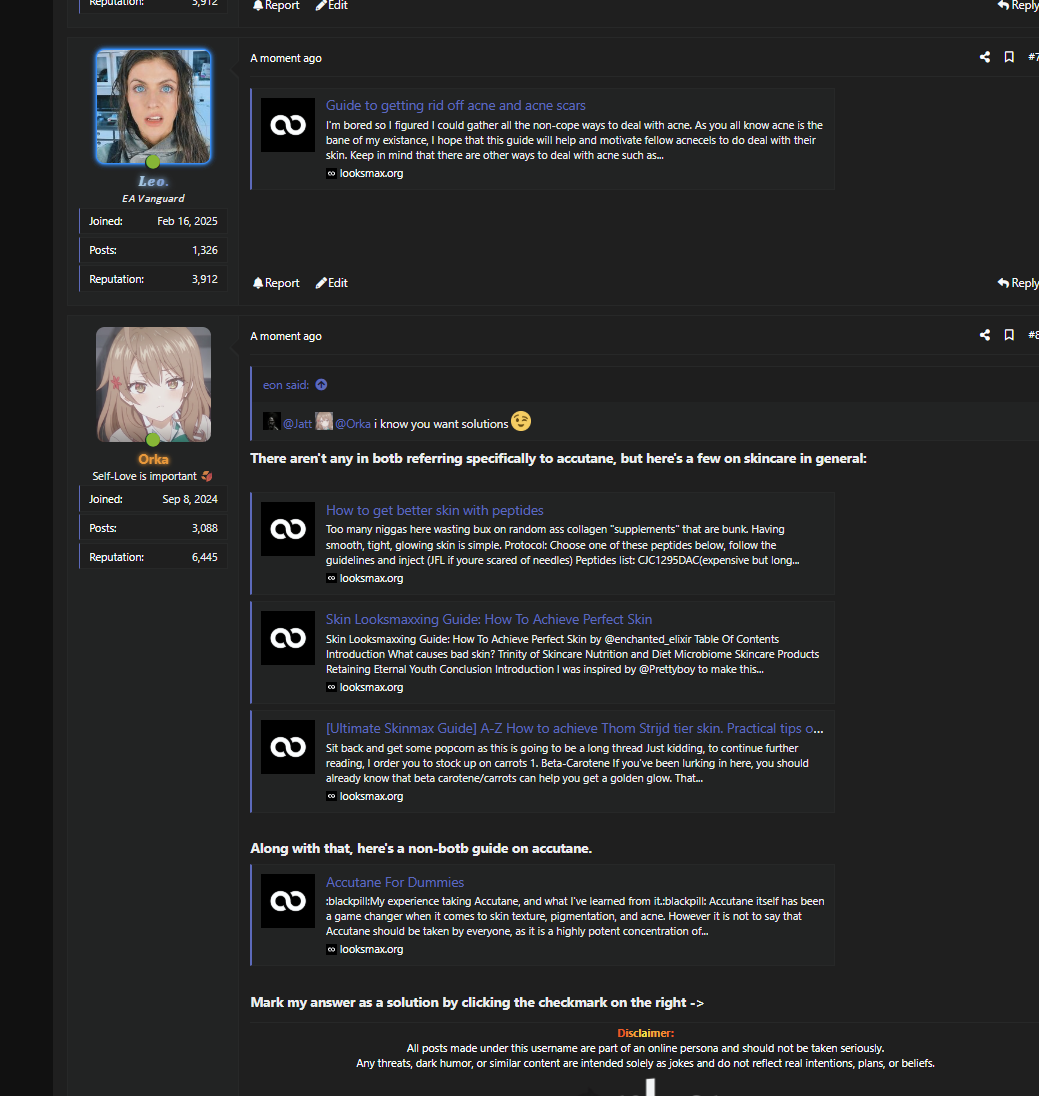Open 'Guide to getting rid off acne' link
Viewport: 1039px width, 1096px height.
point(456,105)
